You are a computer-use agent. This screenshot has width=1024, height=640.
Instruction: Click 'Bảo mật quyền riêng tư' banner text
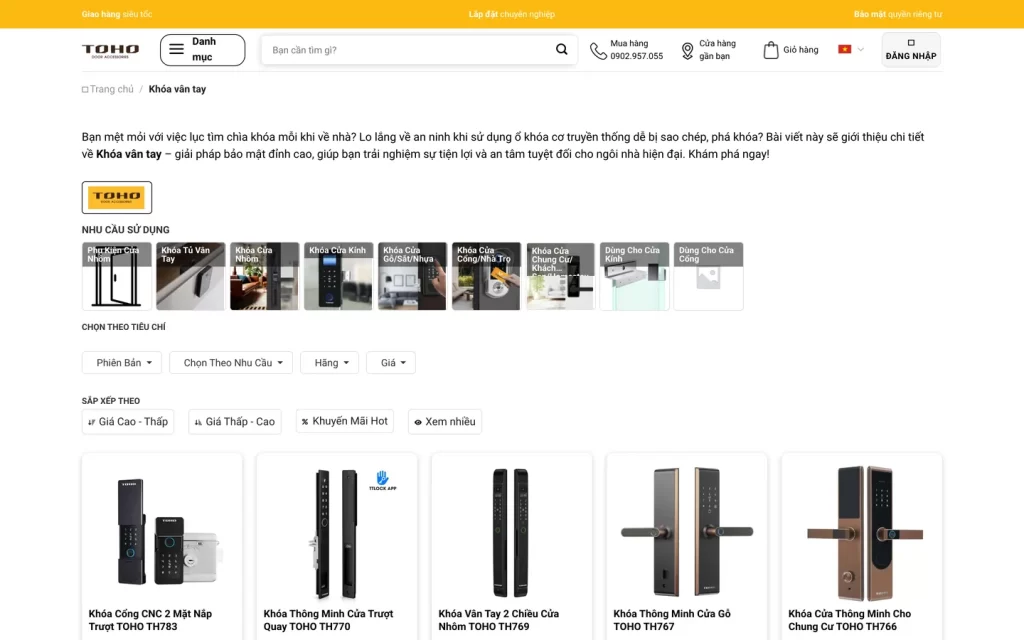[x=898, y=14]
